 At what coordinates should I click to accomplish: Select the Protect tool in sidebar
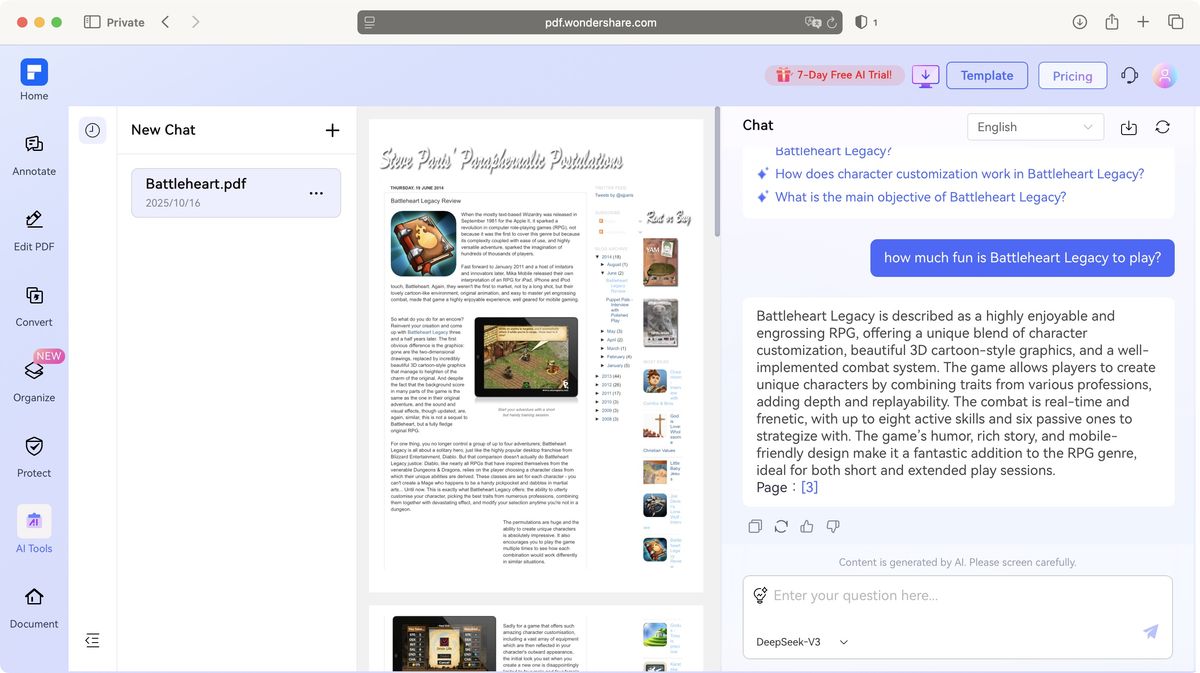(x=33, y=455)
